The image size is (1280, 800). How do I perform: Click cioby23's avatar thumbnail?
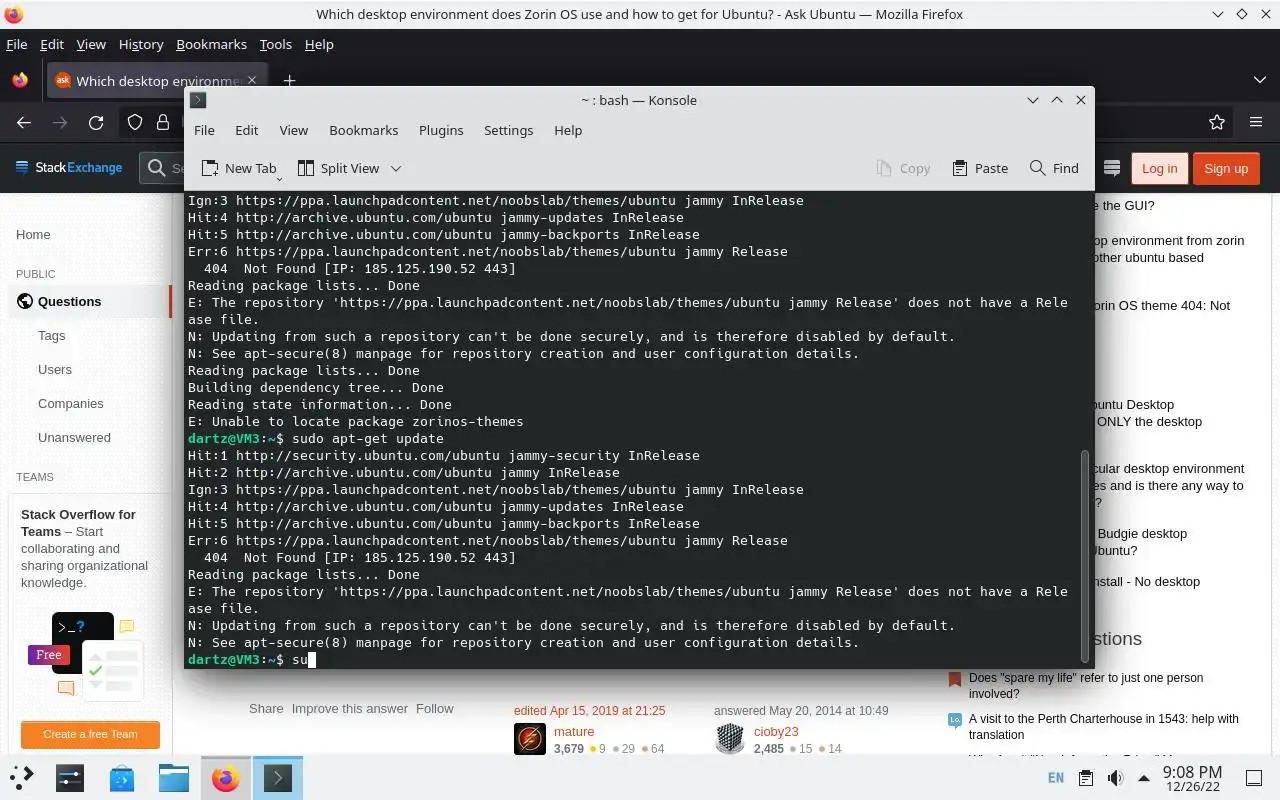730,739
